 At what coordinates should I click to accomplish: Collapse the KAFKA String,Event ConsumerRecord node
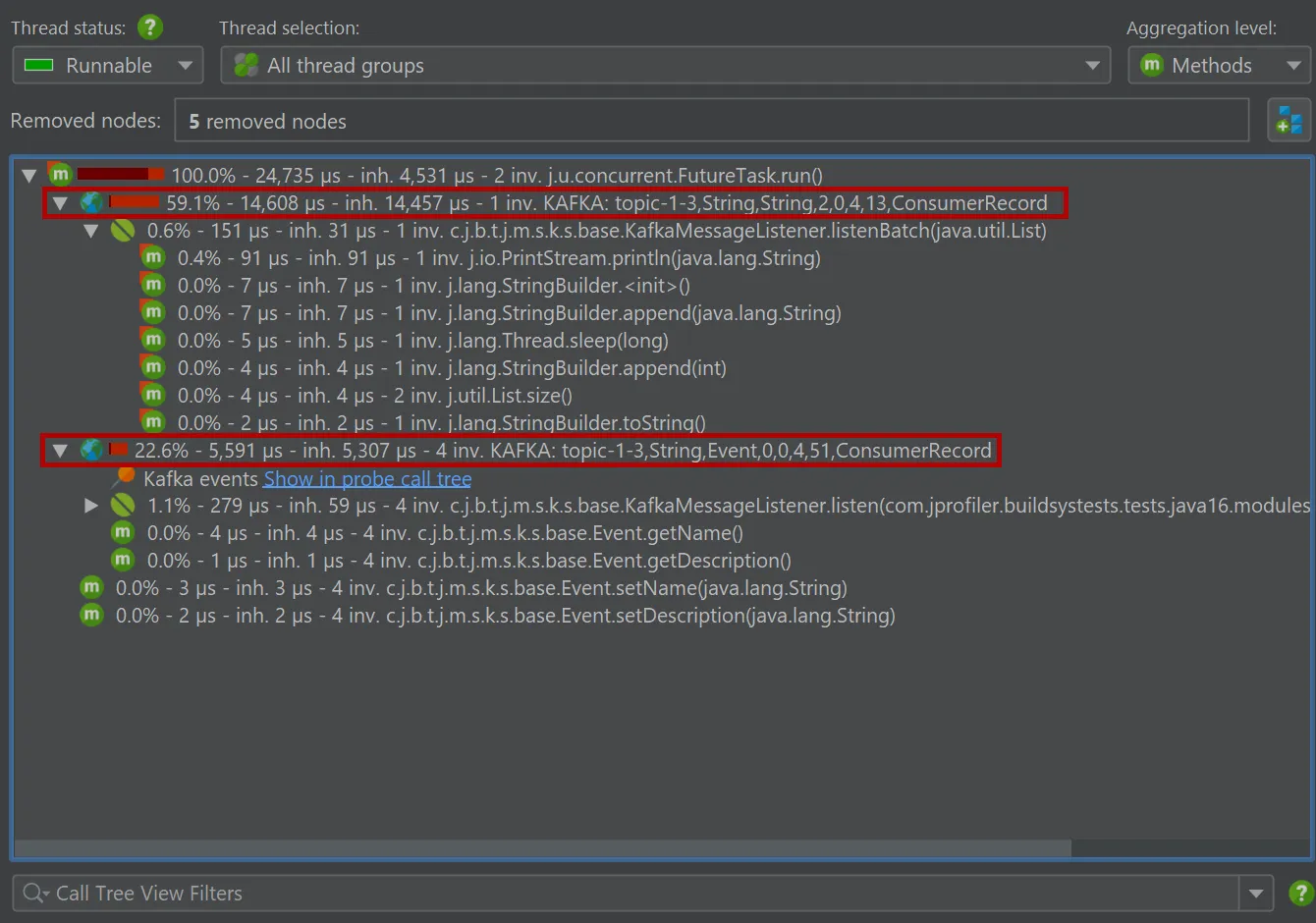pos(60,451)
